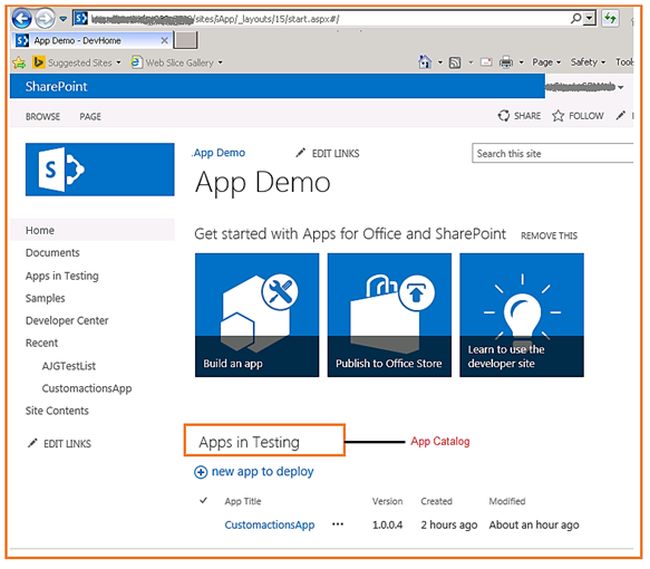
Task: Click the Publish to Office Store tile
Action: [389, 315]
